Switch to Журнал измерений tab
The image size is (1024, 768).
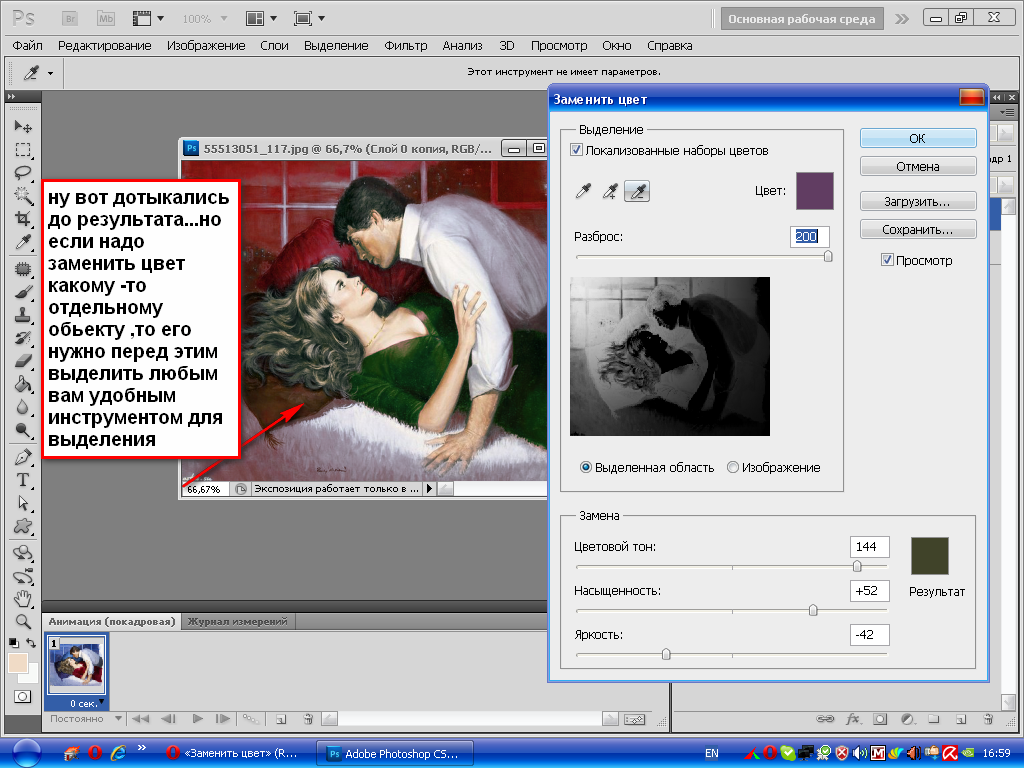(238, 621)
